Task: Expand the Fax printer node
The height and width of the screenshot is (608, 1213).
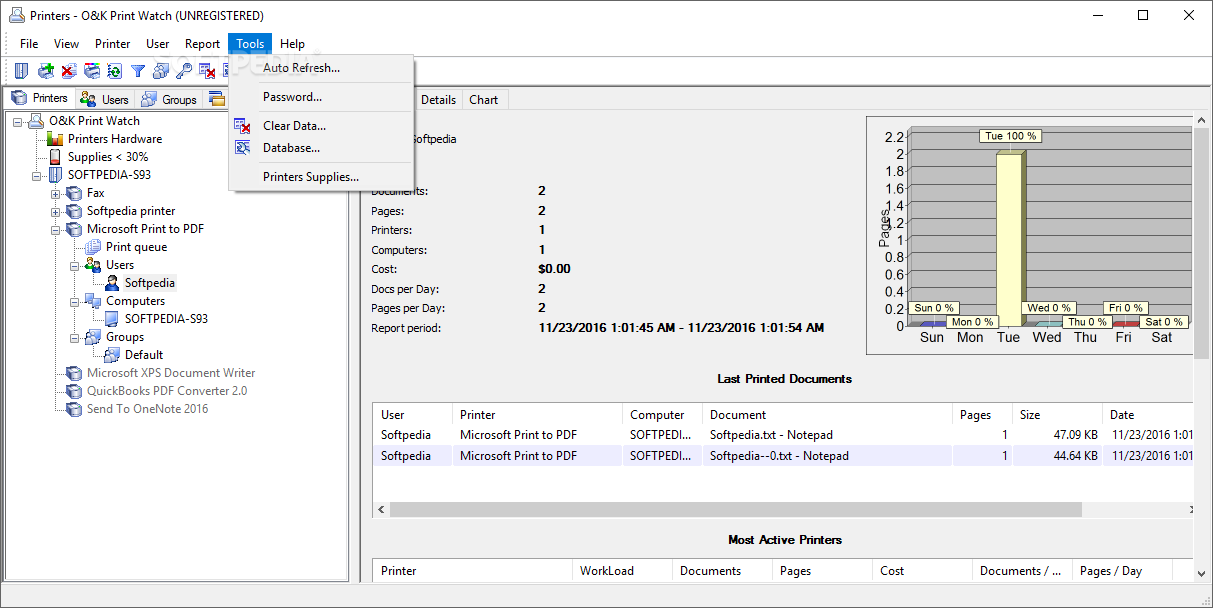Action: (x=56, y=193)
